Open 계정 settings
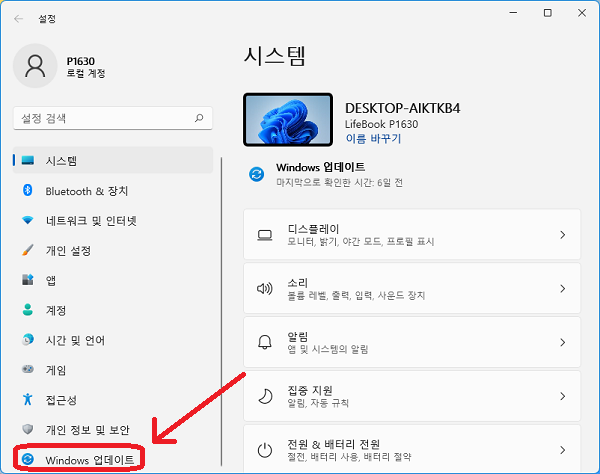Viewport: 600px width, 474px height. 56,310
